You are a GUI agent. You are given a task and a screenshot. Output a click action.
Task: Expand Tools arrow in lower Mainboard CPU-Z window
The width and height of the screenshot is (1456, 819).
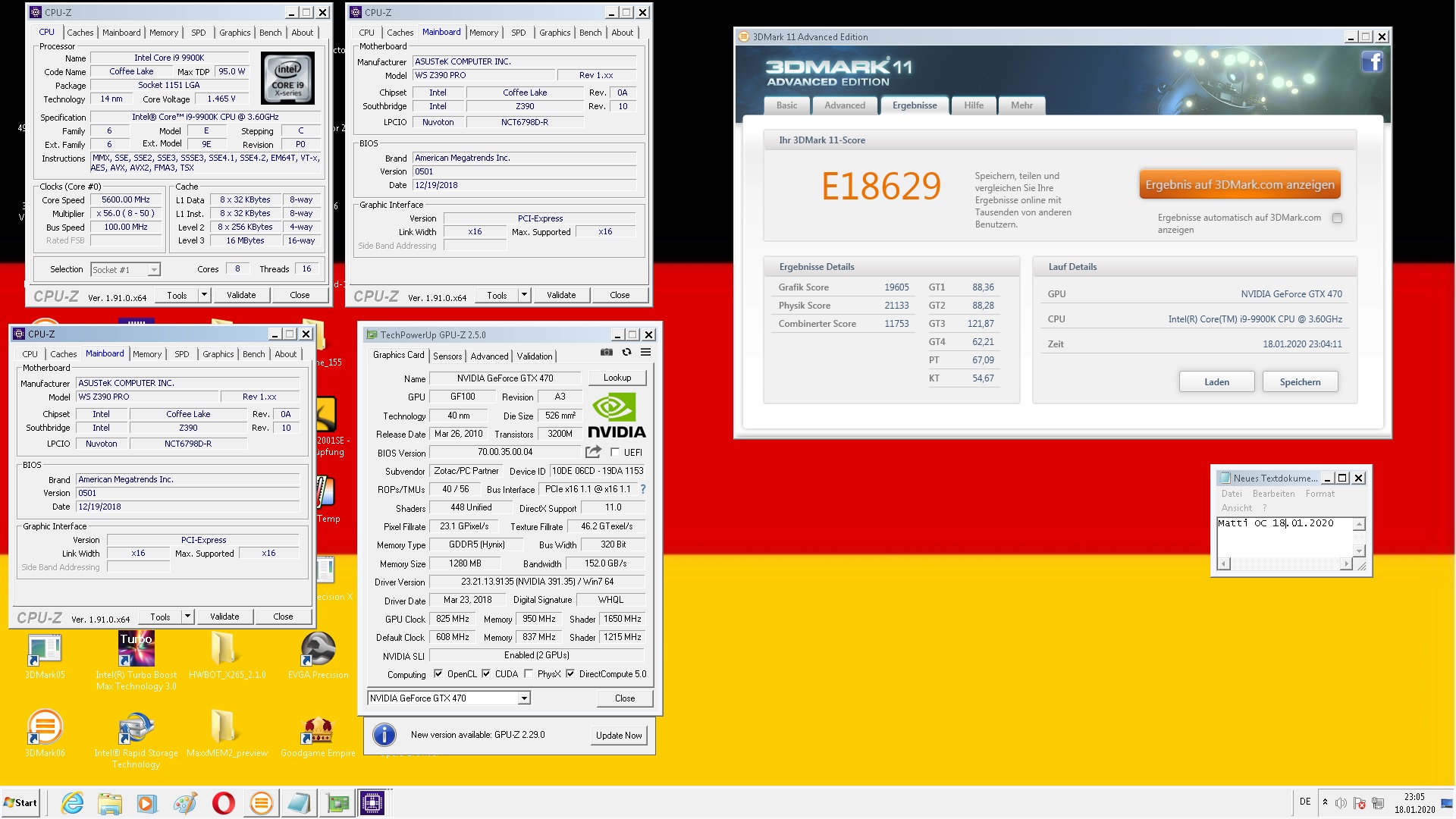tap(187, 617)
